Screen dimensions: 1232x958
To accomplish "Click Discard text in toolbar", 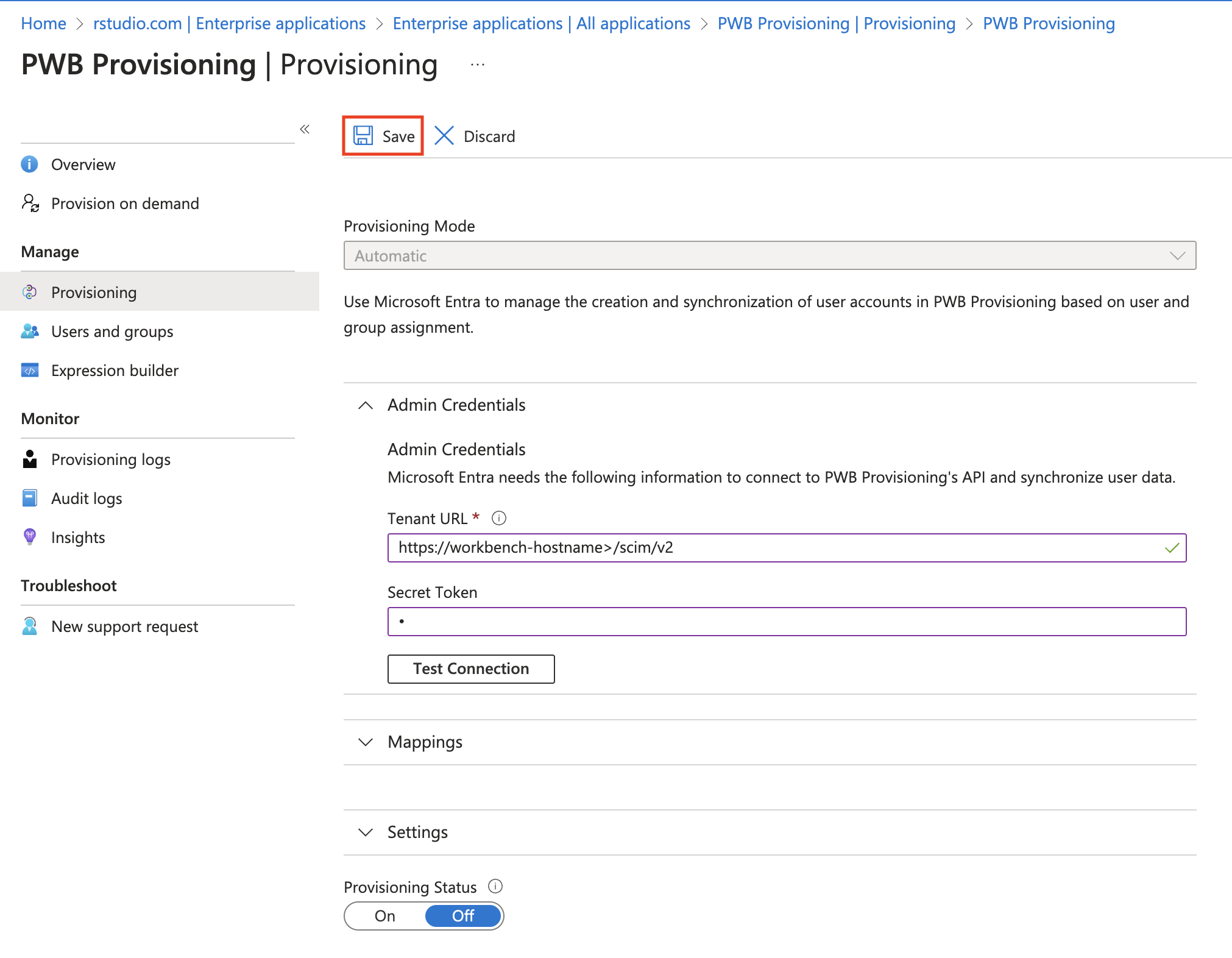I will point(489,136).
